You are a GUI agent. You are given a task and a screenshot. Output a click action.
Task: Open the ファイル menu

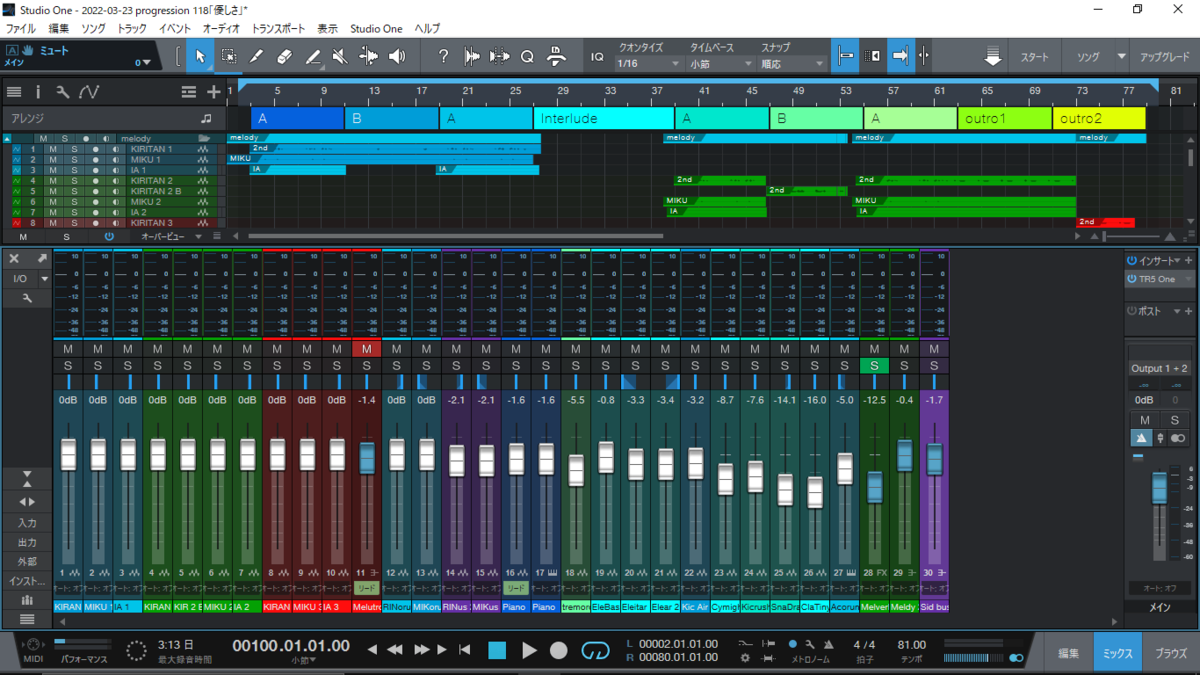click(21, 29)
